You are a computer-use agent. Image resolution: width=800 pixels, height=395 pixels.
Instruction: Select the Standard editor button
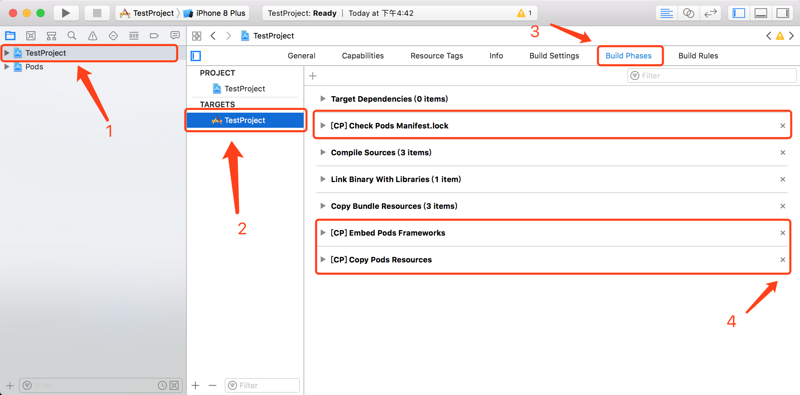click(x=666, y=13)
